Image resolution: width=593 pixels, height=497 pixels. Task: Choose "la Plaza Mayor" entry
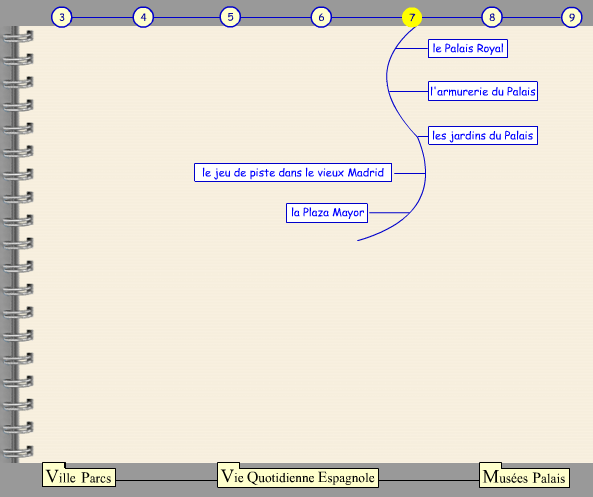pos(327,213)
